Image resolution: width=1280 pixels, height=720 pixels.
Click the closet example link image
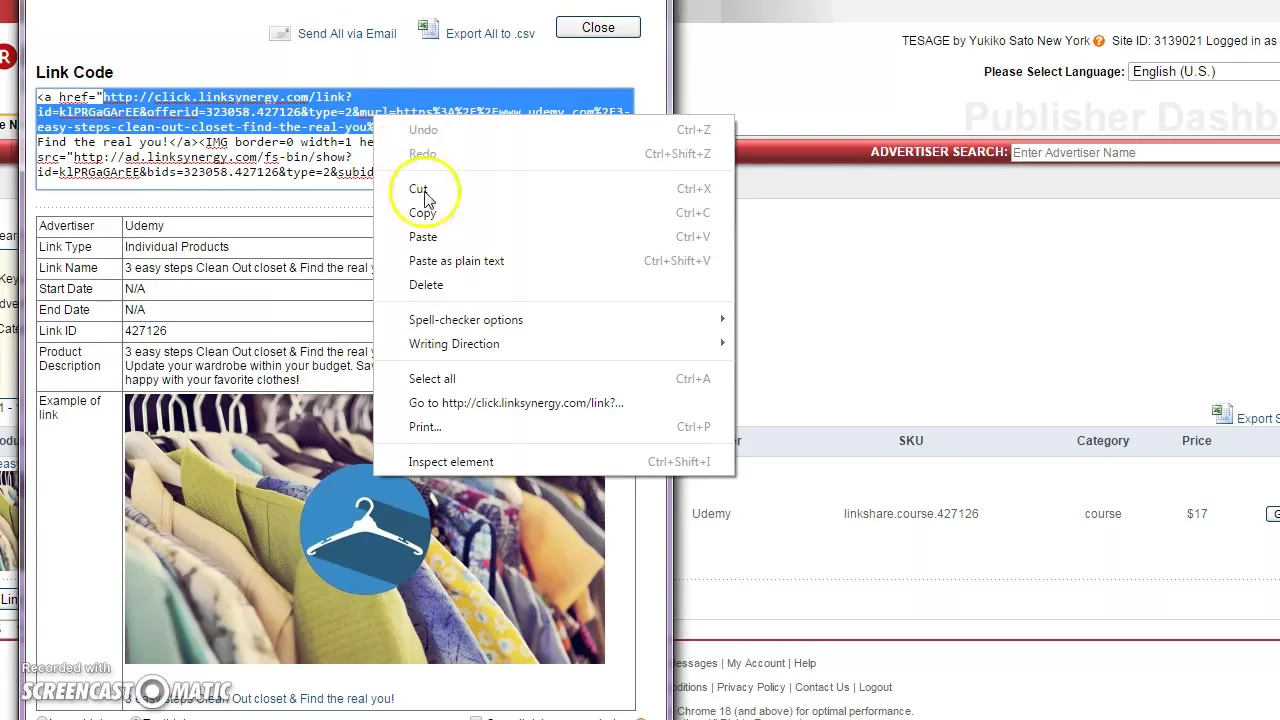coord(364,528)
